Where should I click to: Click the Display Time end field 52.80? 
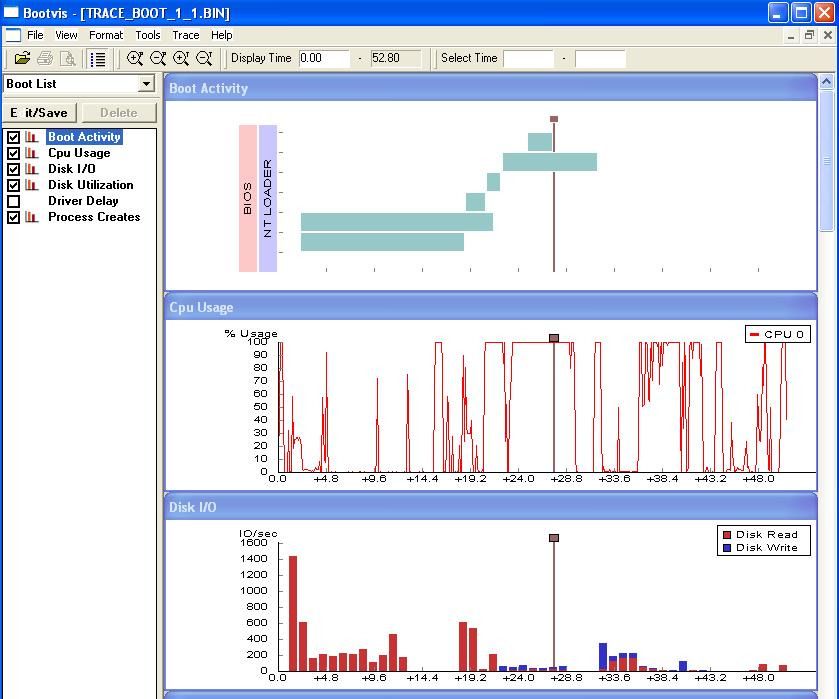pos(395,58)
